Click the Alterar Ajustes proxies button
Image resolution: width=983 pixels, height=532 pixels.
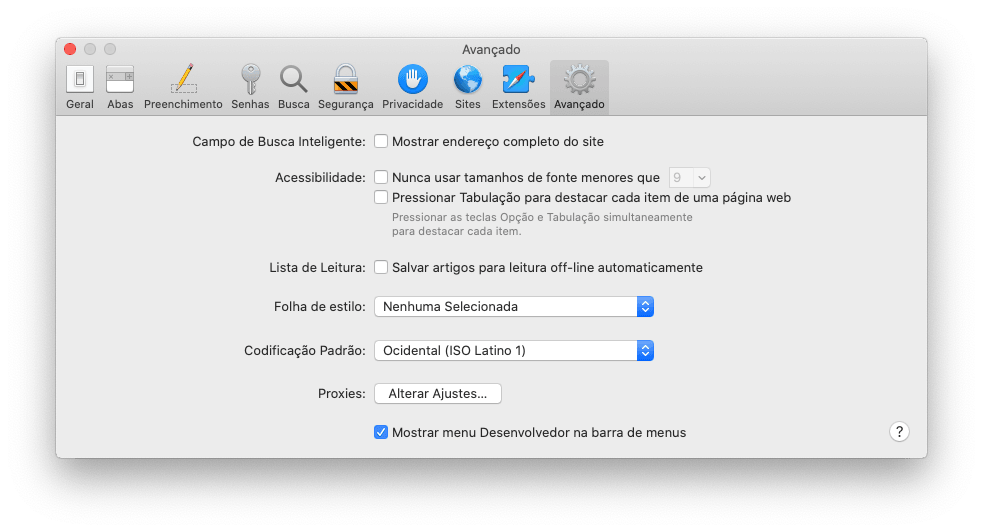click(438, 394)
